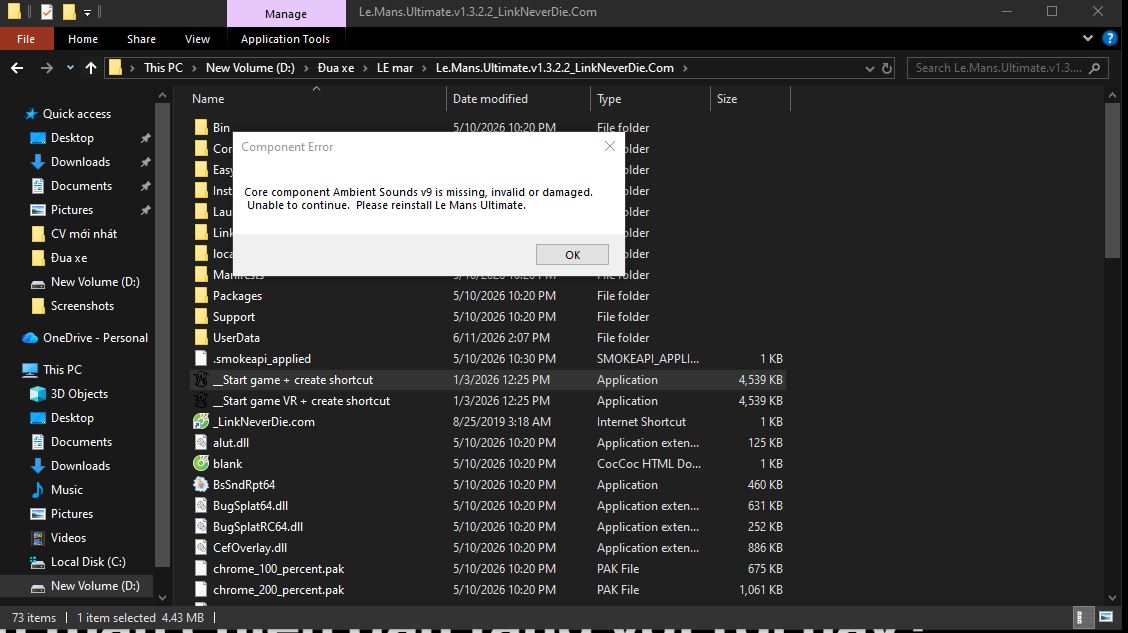The height and width of the screenshot is (633, 1128).
Task: Close the Component Error dialog with X
Action: 609,146
